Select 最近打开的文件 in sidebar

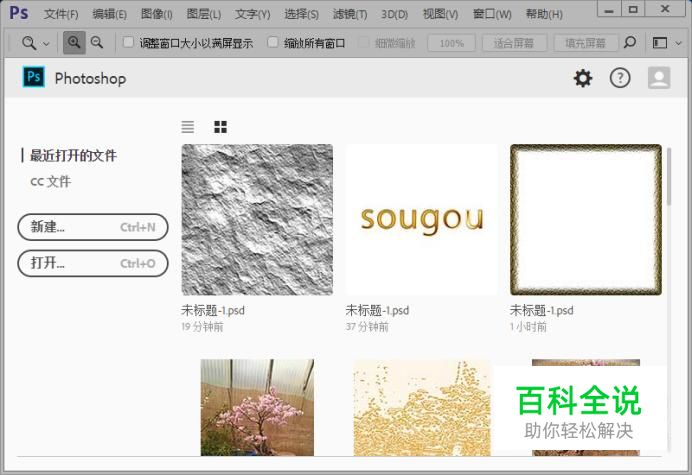tap(73, 155)
